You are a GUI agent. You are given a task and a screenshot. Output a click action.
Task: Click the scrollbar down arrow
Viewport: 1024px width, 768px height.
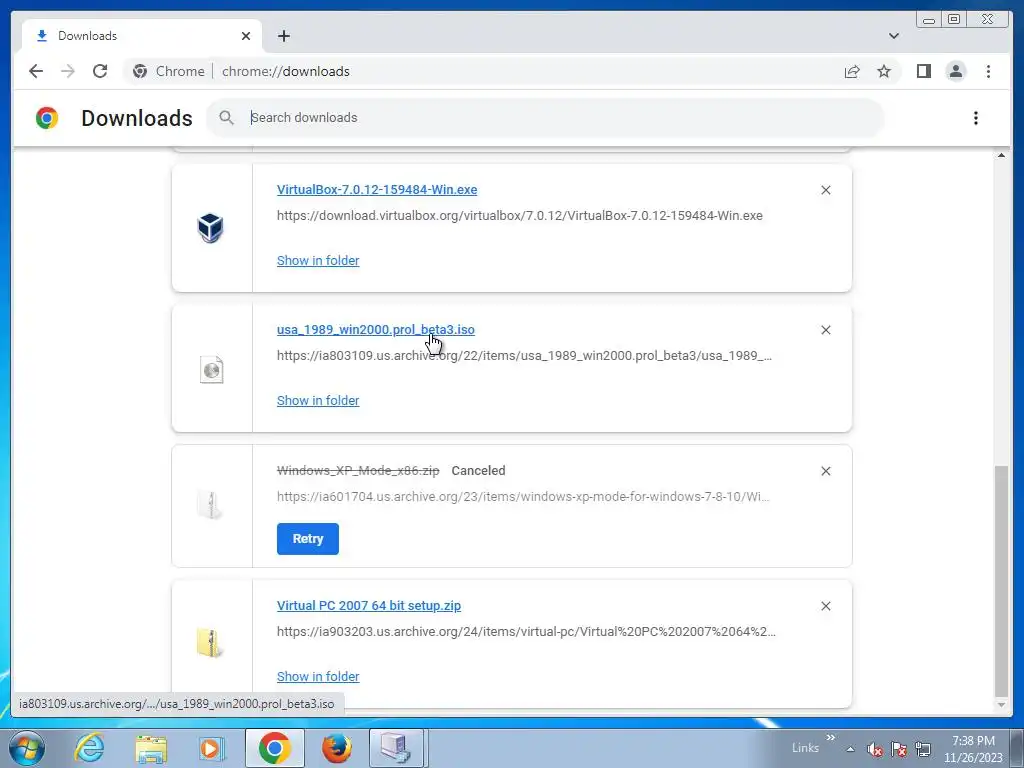click(1001, 705)
